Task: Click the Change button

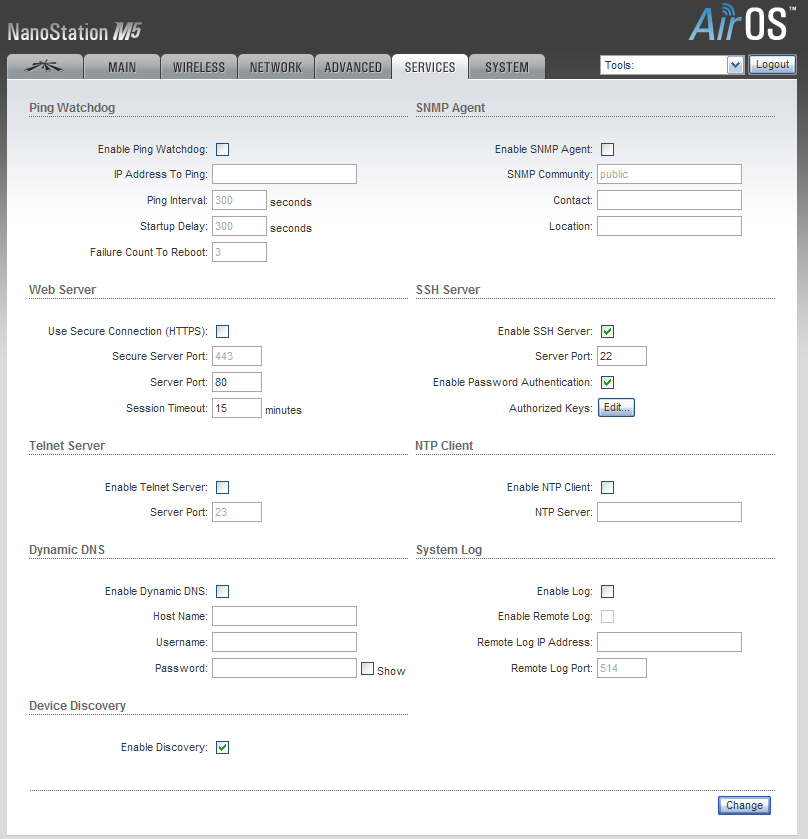Action: click(744, 805)
